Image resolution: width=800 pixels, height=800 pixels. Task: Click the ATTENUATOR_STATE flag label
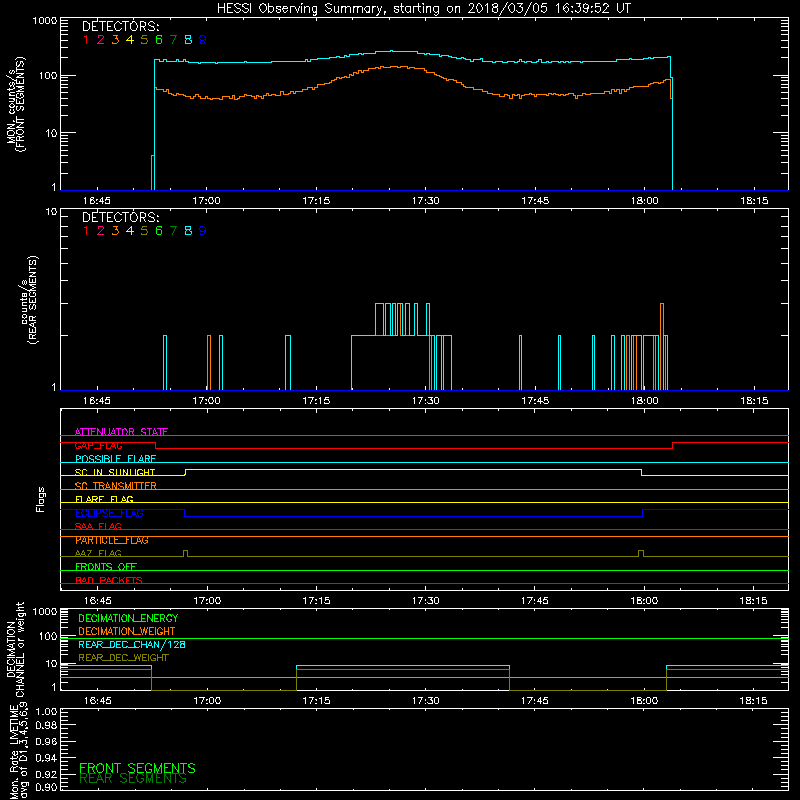pos(121,432)
